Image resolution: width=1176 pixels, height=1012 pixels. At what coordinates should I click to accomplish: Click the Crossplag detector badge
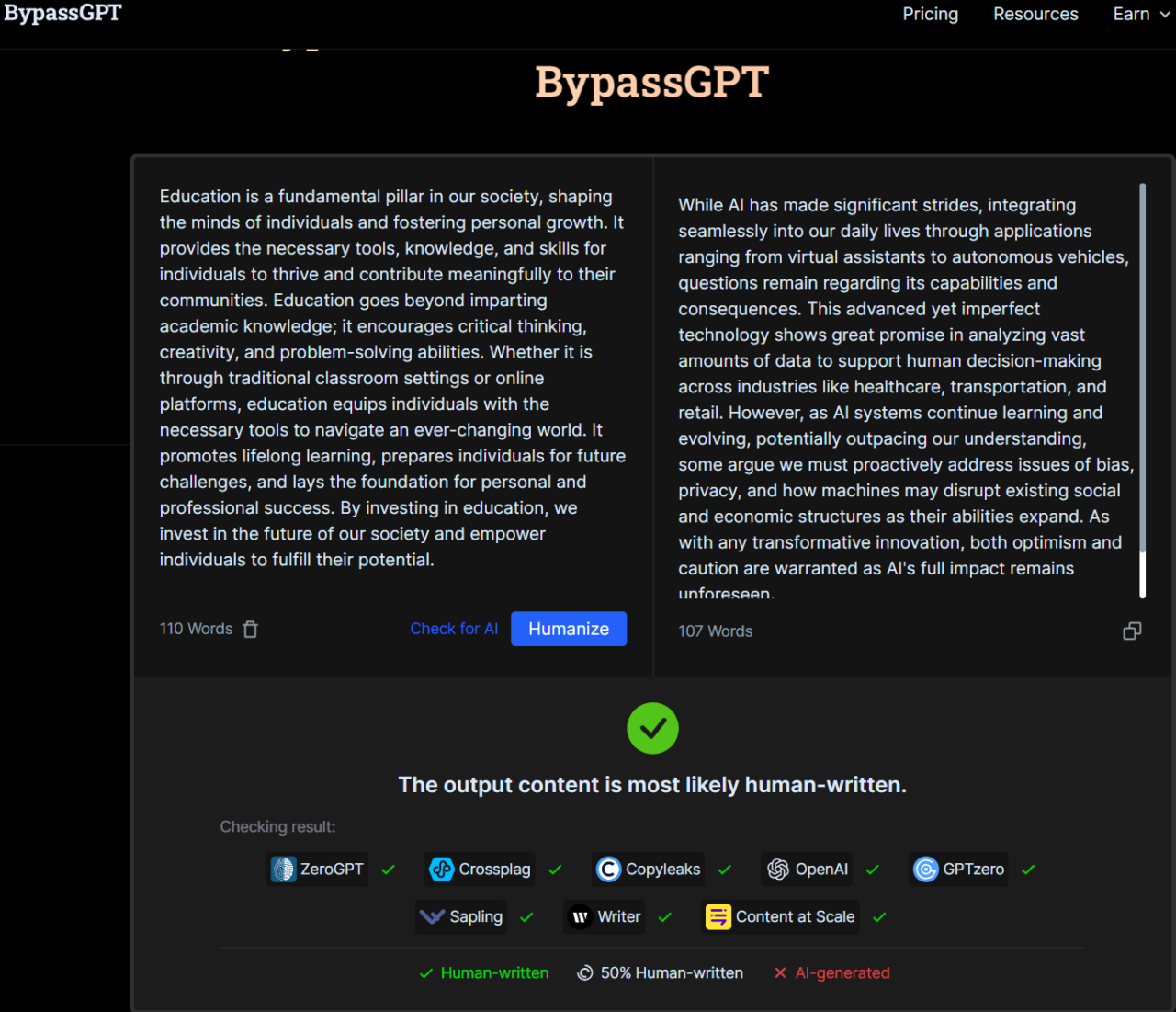pos(481,870)
